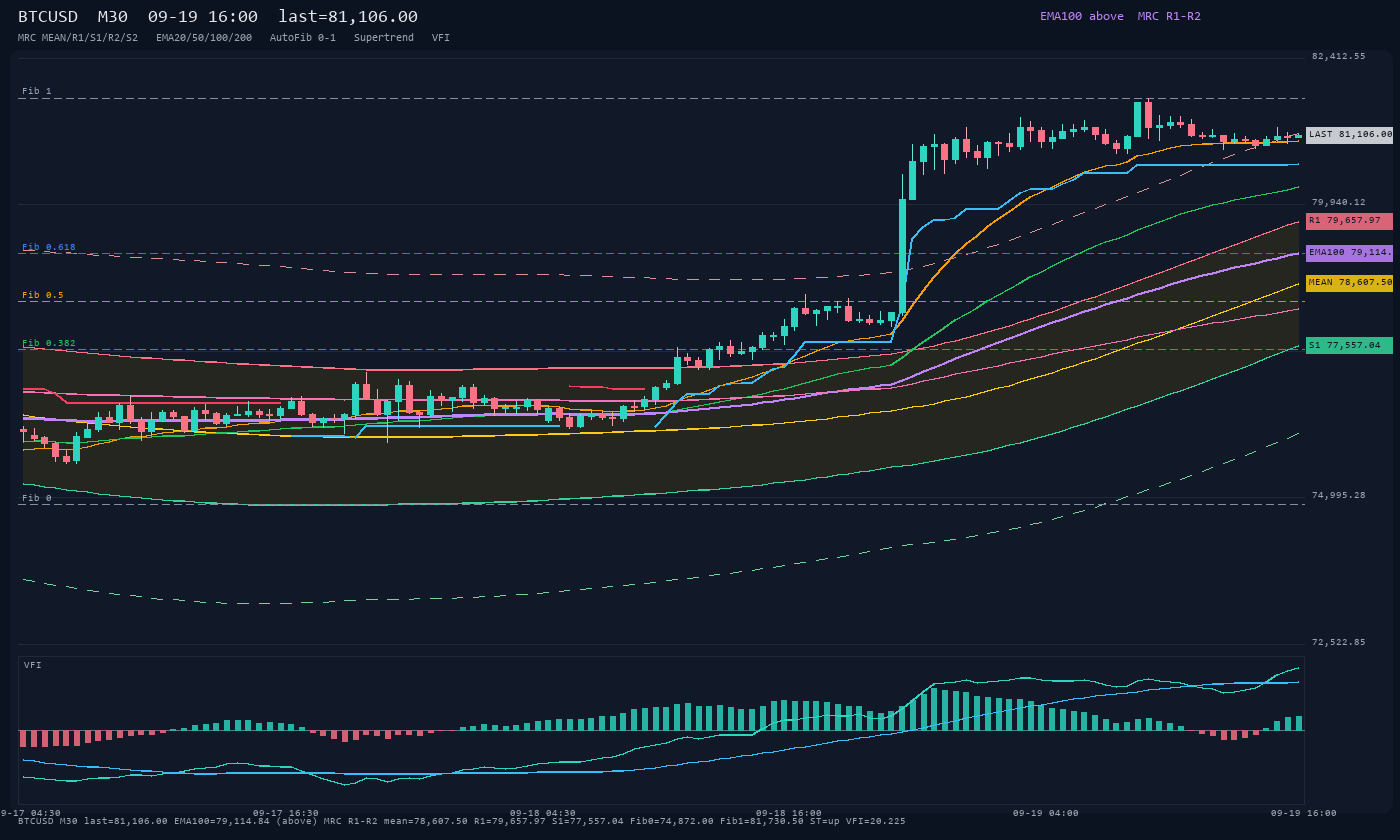Click the Supertrend indicator label
The image size is (1400, 840).
coord(384,38)
